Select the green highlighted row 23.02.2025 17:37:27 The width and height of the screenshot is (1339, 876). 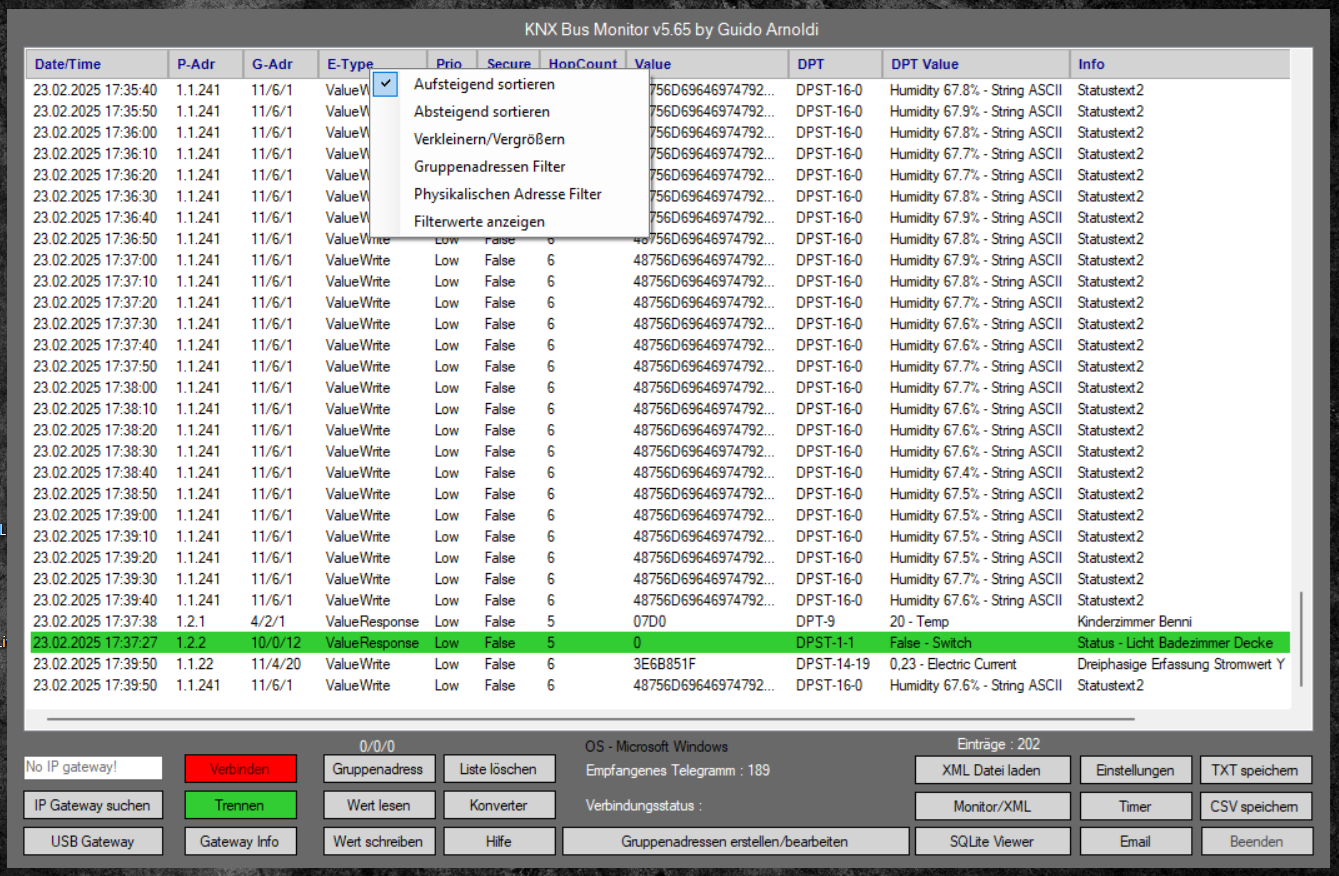click(659, 643)
